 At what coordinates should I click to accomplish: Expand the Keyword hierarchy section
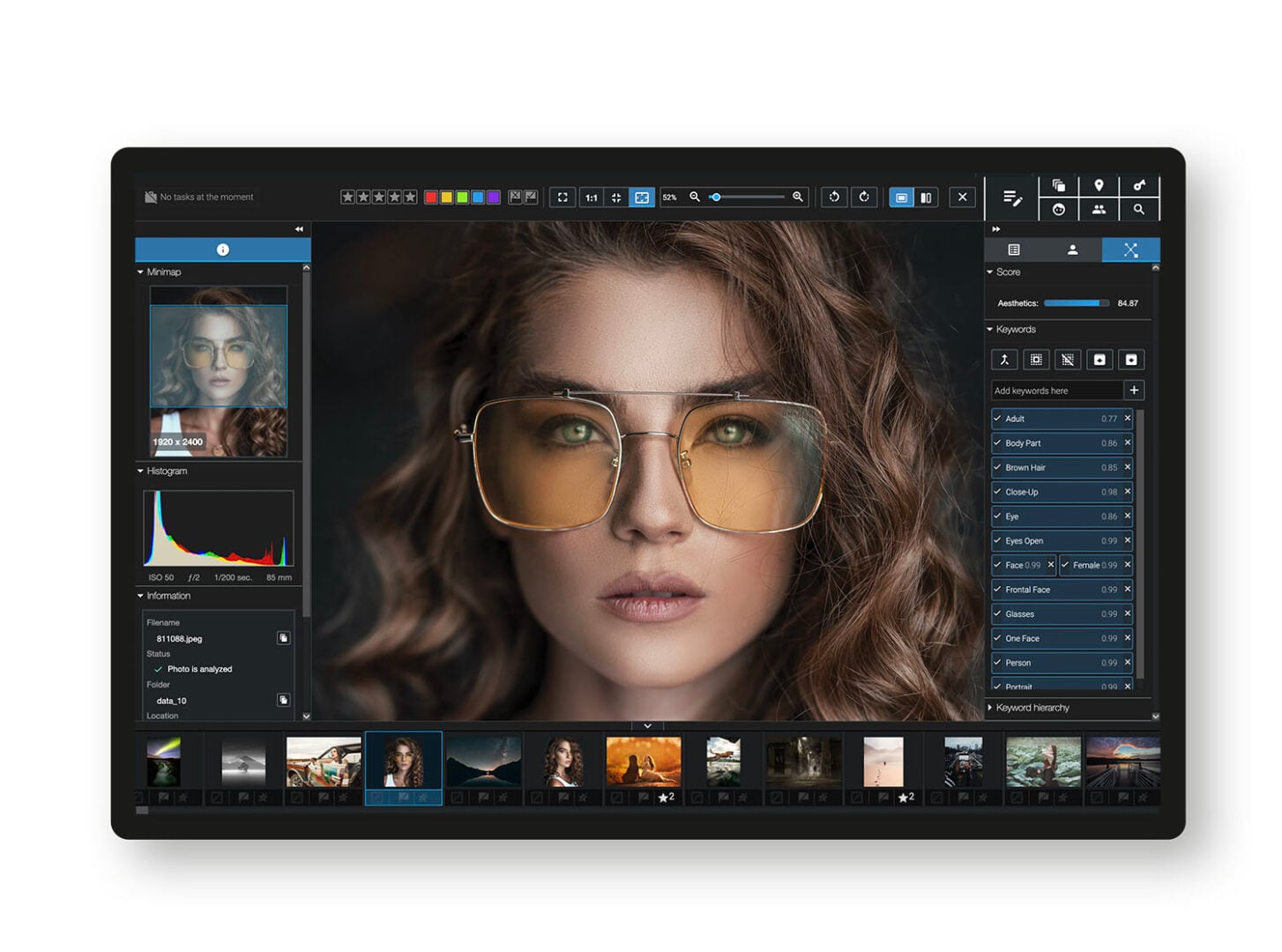coord(991,707)
